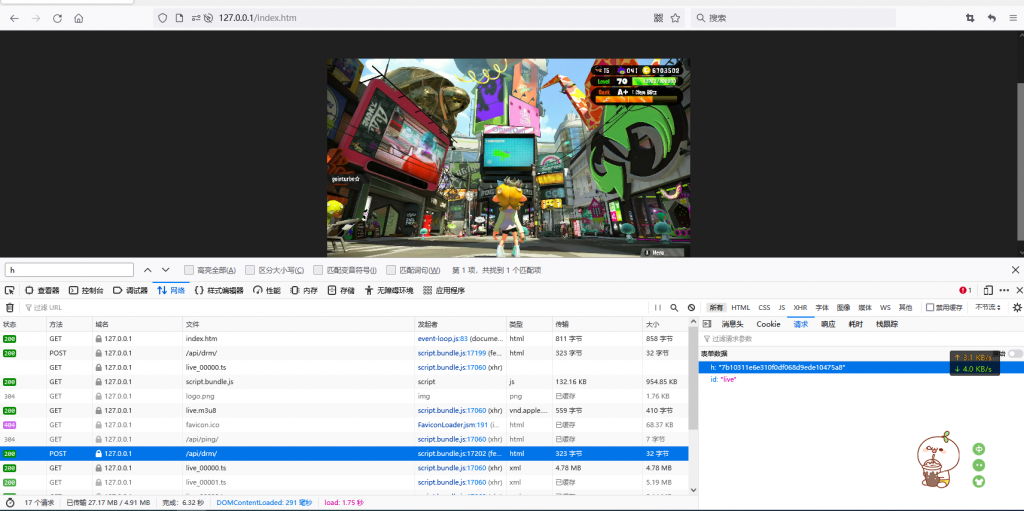Click the QR code icon in address bar

click(658, 18)
